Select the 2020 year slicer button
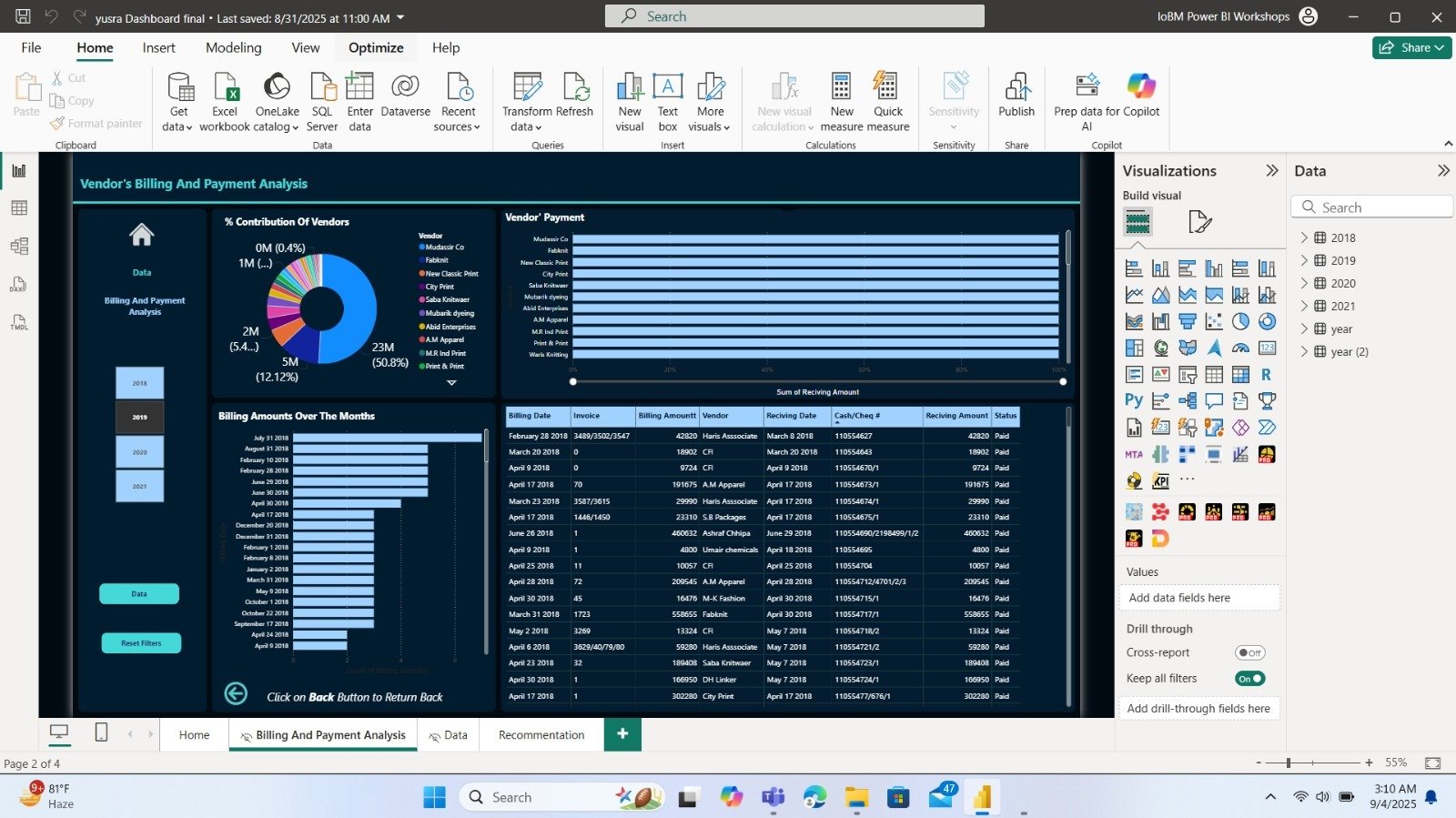The width and height of the screenshot is (1456, 818). coord(139,452)
